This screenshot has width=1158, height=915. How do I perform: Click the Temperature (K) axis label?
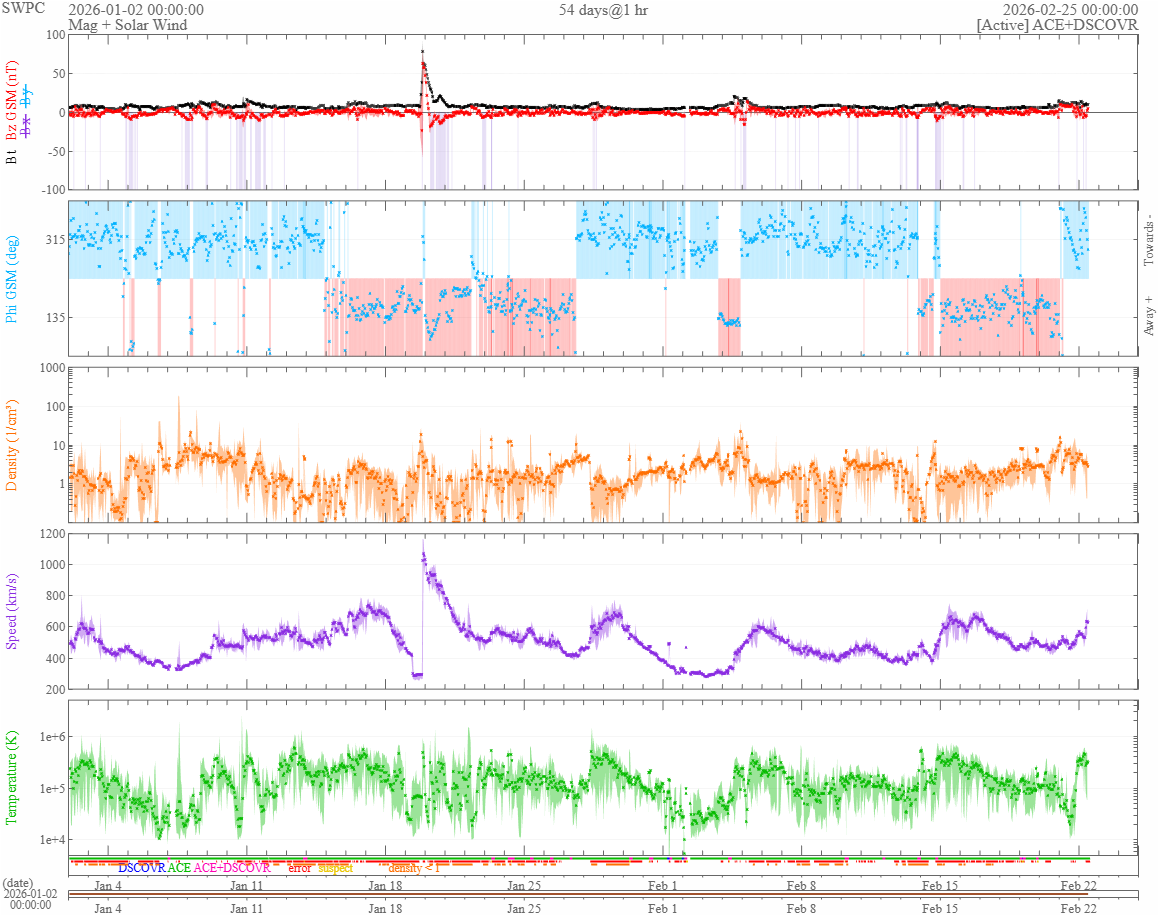point(11,778)
